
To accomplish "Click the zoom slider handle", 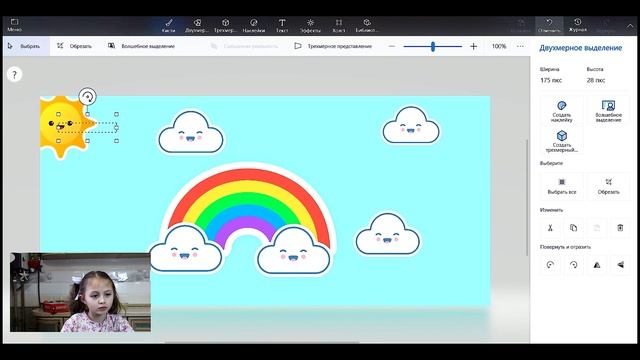I will coord(433,46).
